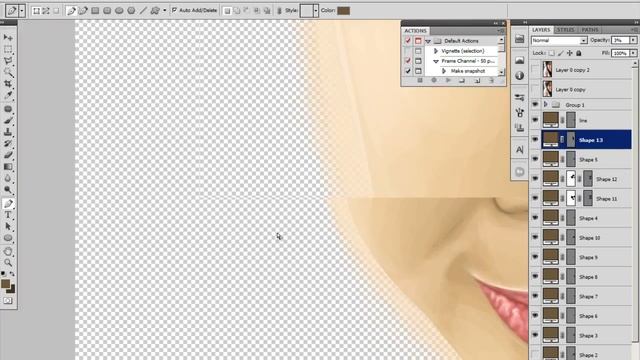Choose Shape Layers mode in options bar
The width and height of the screenshot is (640, 360).
pos(36,11)
